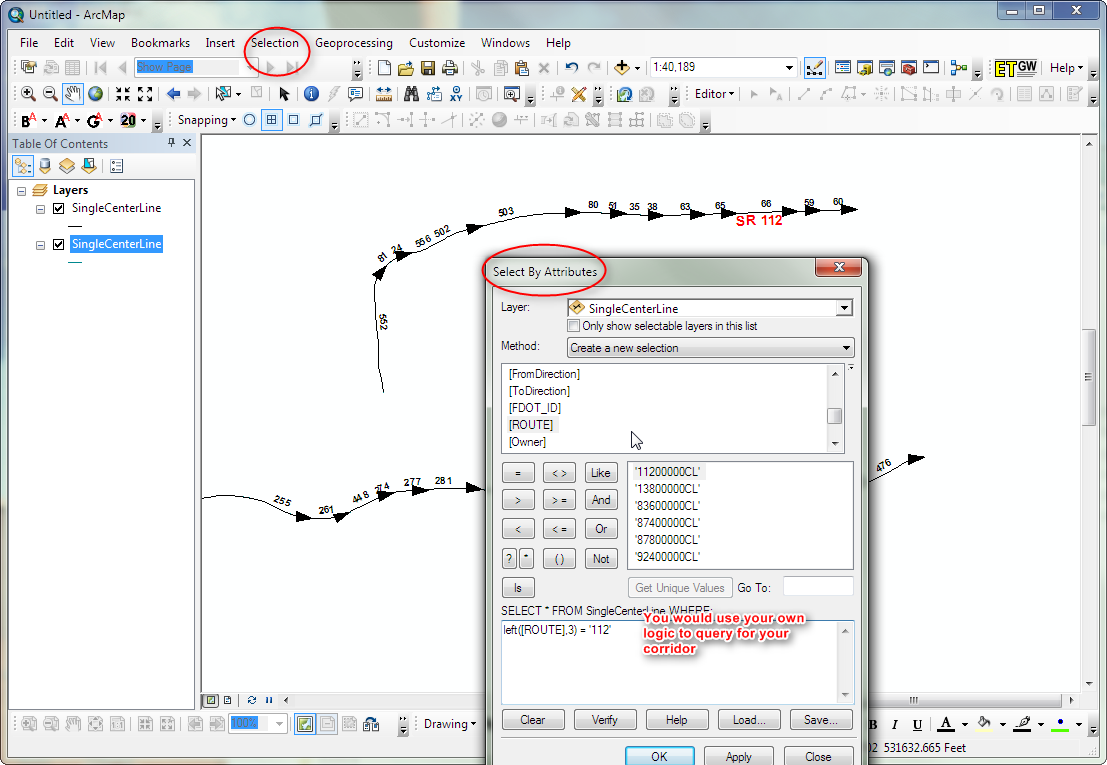The height and width of the screenshot is (765, 1107).
Task: Pause map drawing
Action: pos(269,700)
